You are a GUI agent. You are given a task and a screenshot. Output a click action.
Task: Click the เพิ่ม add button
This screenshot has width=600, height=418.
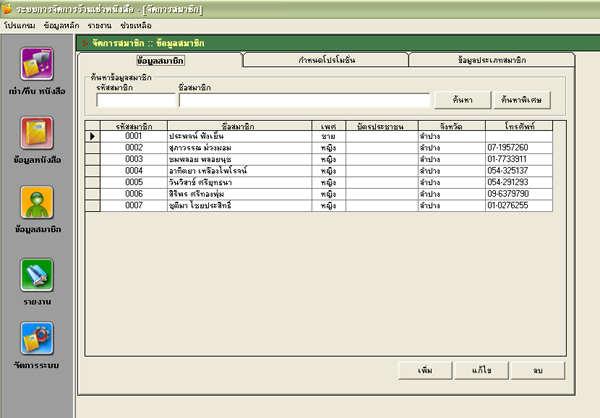pyautogui.click(x=423, y=369)
